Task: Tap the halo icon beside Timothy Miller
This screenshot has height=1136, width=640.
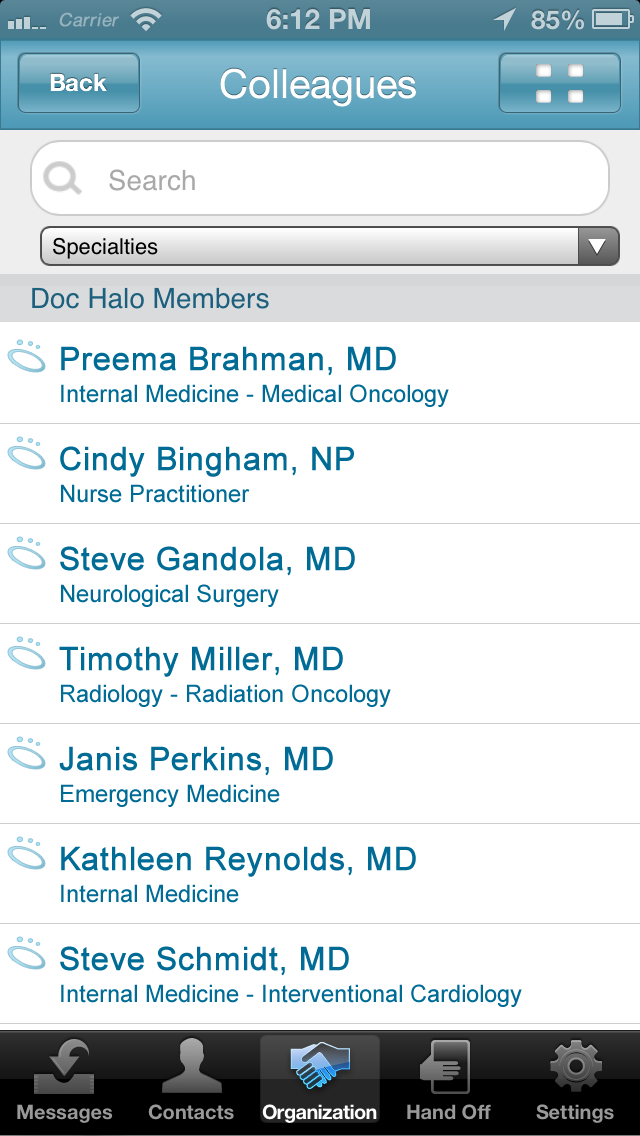Action: click(27, 656)
